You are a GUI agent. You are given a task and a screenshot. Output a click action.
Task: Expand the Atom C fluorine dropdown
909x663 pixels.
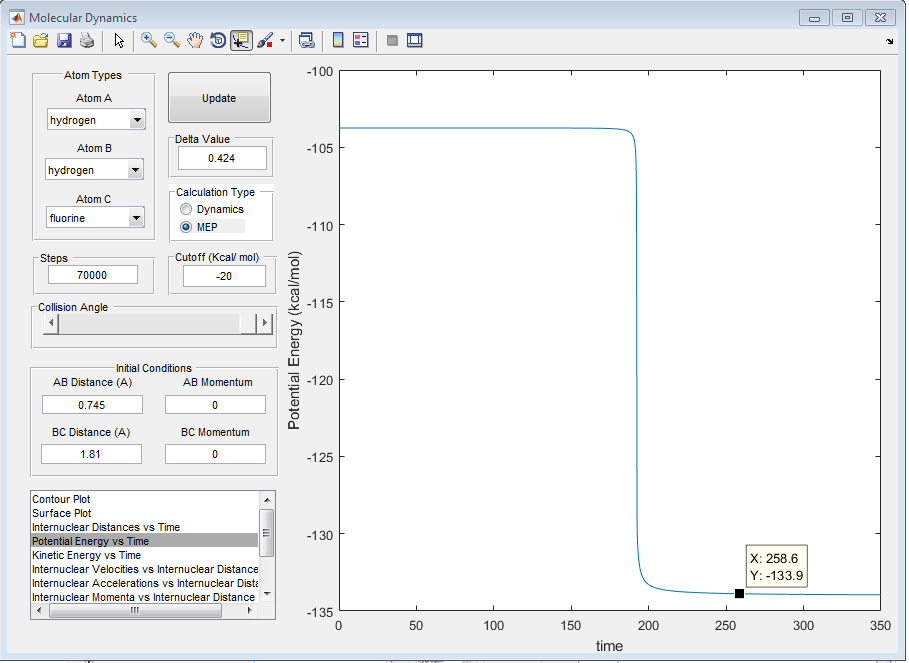pos(137,218)
